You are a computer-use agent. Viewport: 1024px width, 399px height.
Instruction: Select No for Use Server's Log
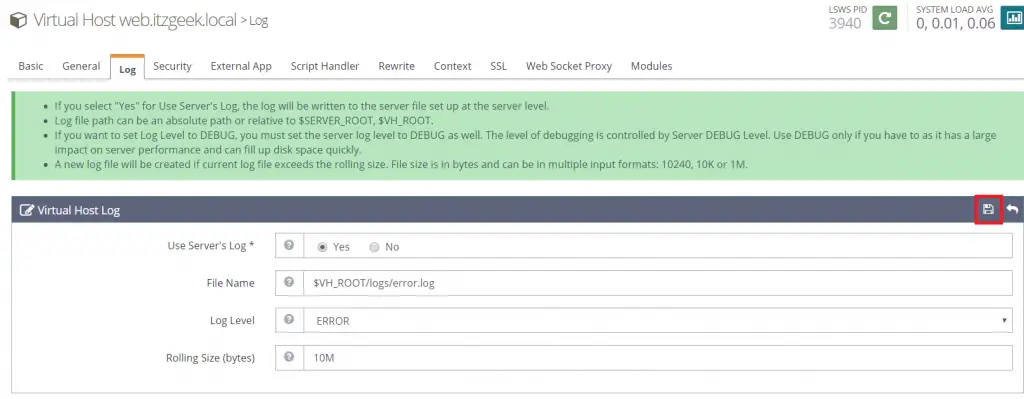coord(374,247)
